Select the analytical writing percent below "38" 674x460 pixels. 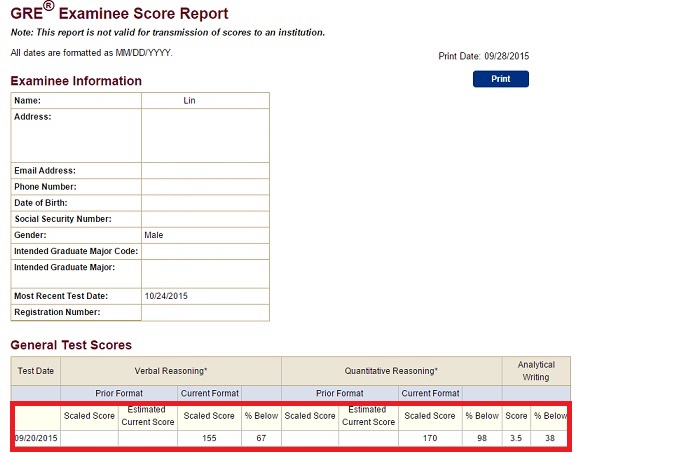(550, 439)
